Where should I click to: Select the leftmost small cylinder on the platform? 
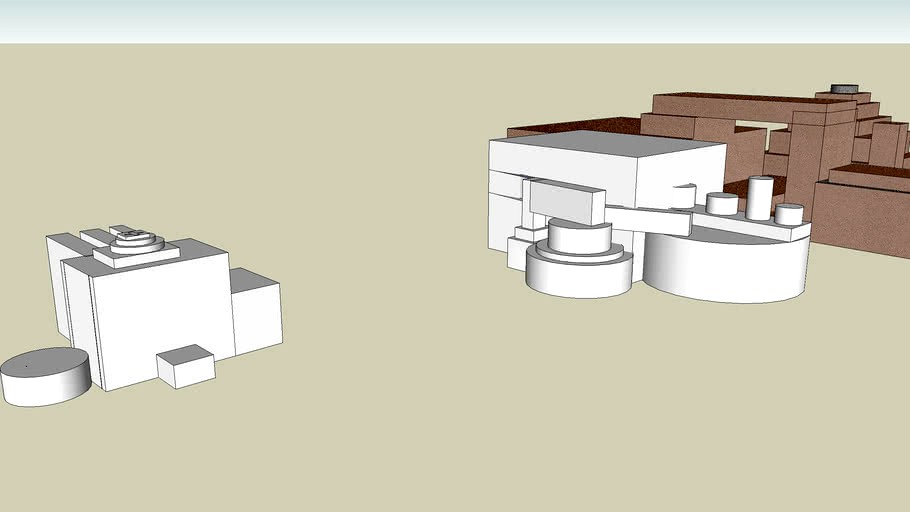(721, 204)
